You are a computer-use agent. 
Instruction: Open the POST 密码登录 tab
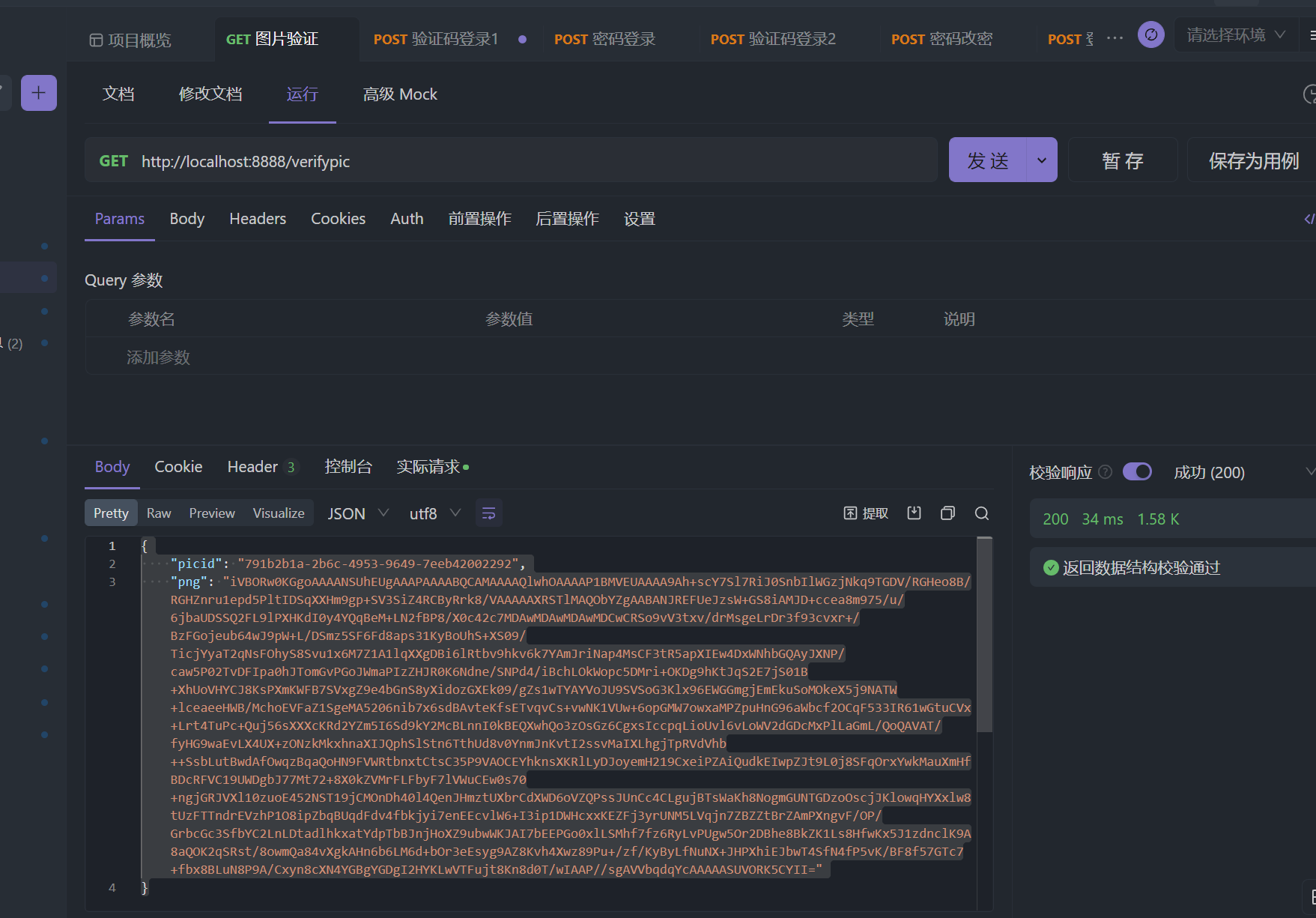[604, 39]
